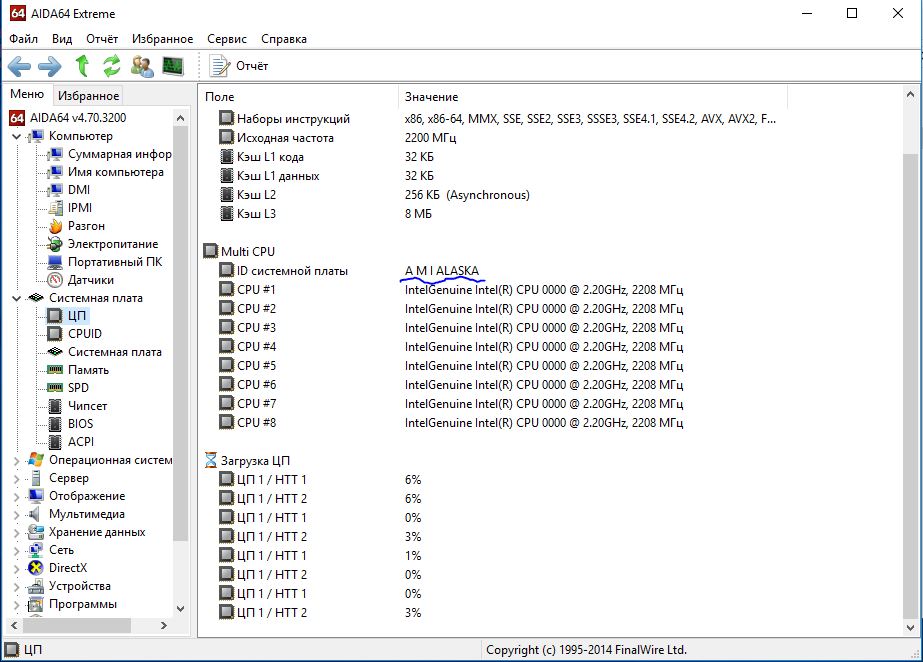The height and width of the screenshot is (662, 923).
Task: Click the Multi CPU group heading
Action: click(x=240, y=252)
